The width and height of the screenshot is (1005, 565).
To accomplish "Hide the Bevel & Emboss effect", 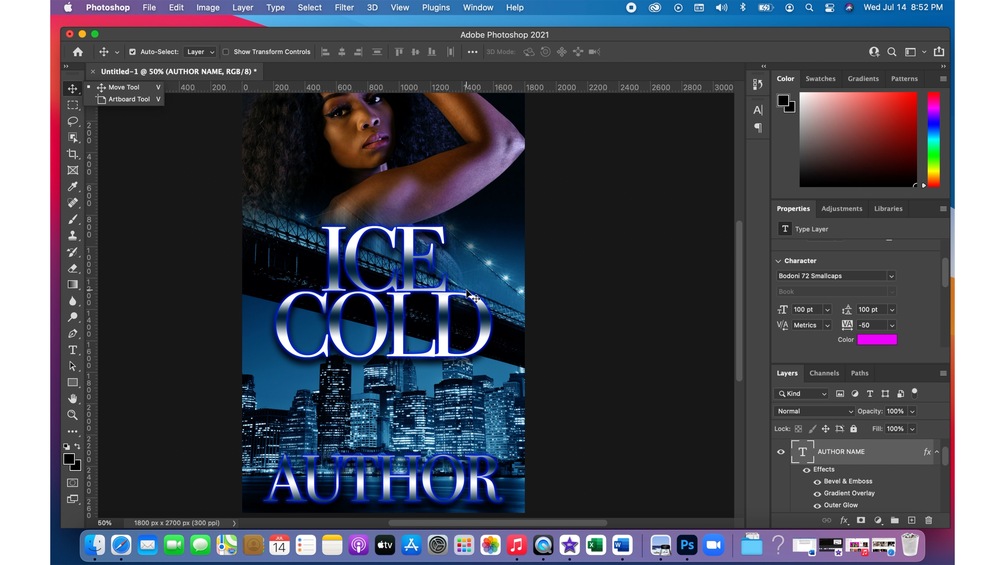I will click(x=817, y=482).
